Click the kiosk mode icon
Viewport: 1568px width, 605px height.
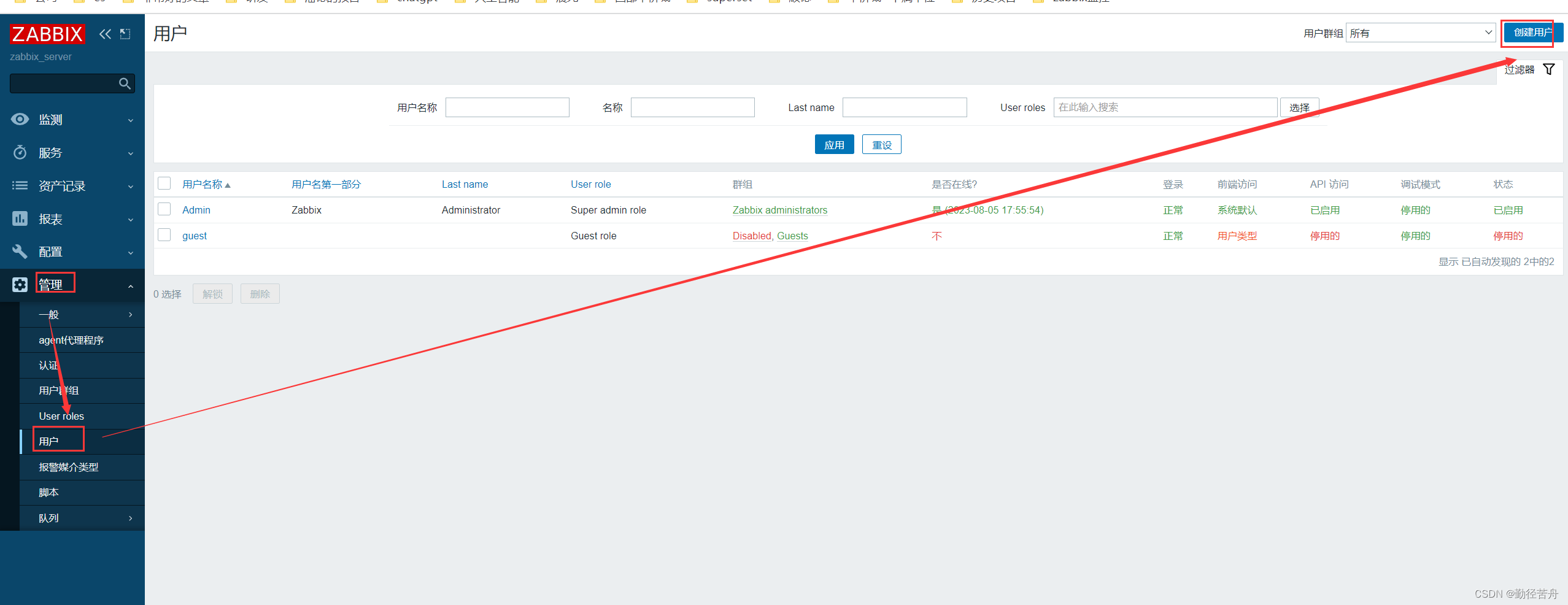coord(125,34)
